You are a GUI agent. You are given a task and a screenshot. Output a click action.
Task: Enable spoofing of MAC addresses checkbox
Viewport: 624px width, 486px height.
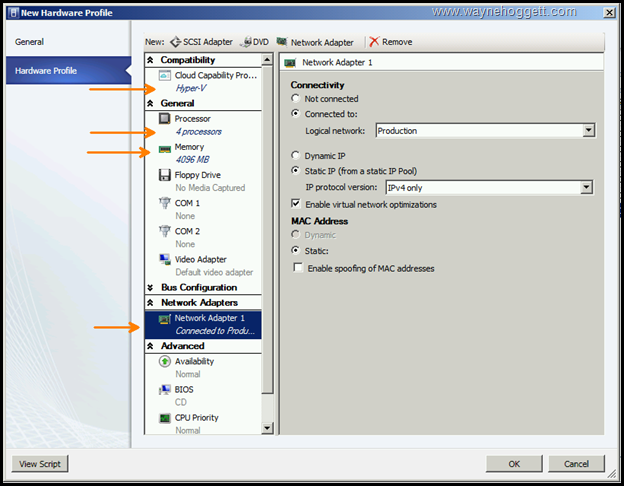298,267
